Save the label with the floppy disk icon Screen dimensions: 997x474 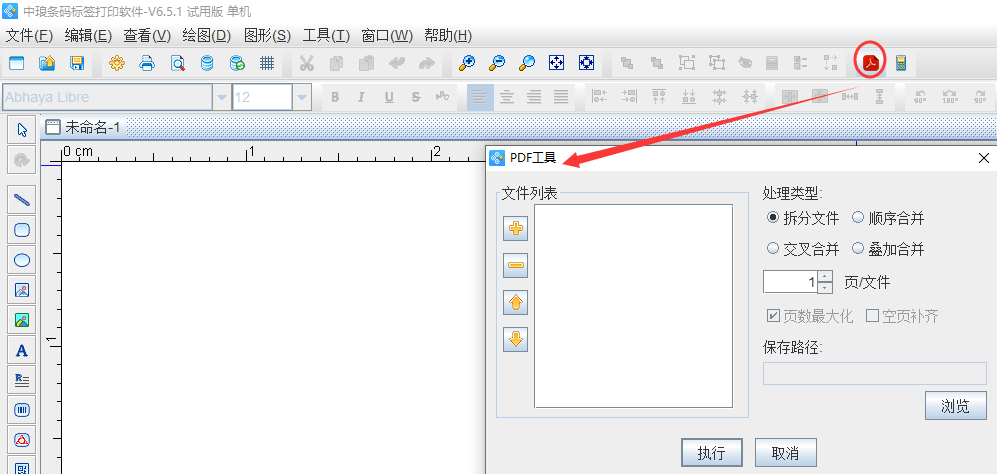tap(77, 63)
